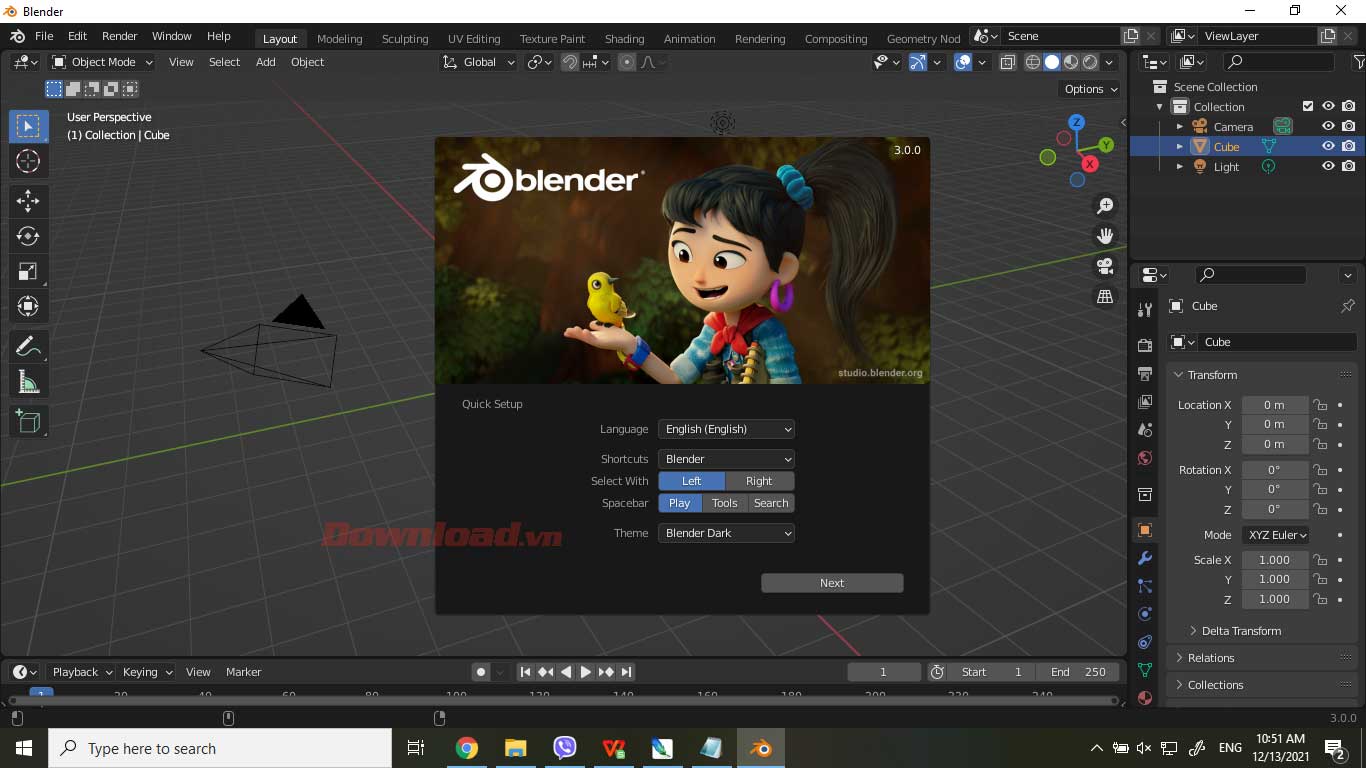Click the Options button in the viewport header
The height and width of the screenshot is (768, 1366).
pyautogui.click(x=1088, y=88)
